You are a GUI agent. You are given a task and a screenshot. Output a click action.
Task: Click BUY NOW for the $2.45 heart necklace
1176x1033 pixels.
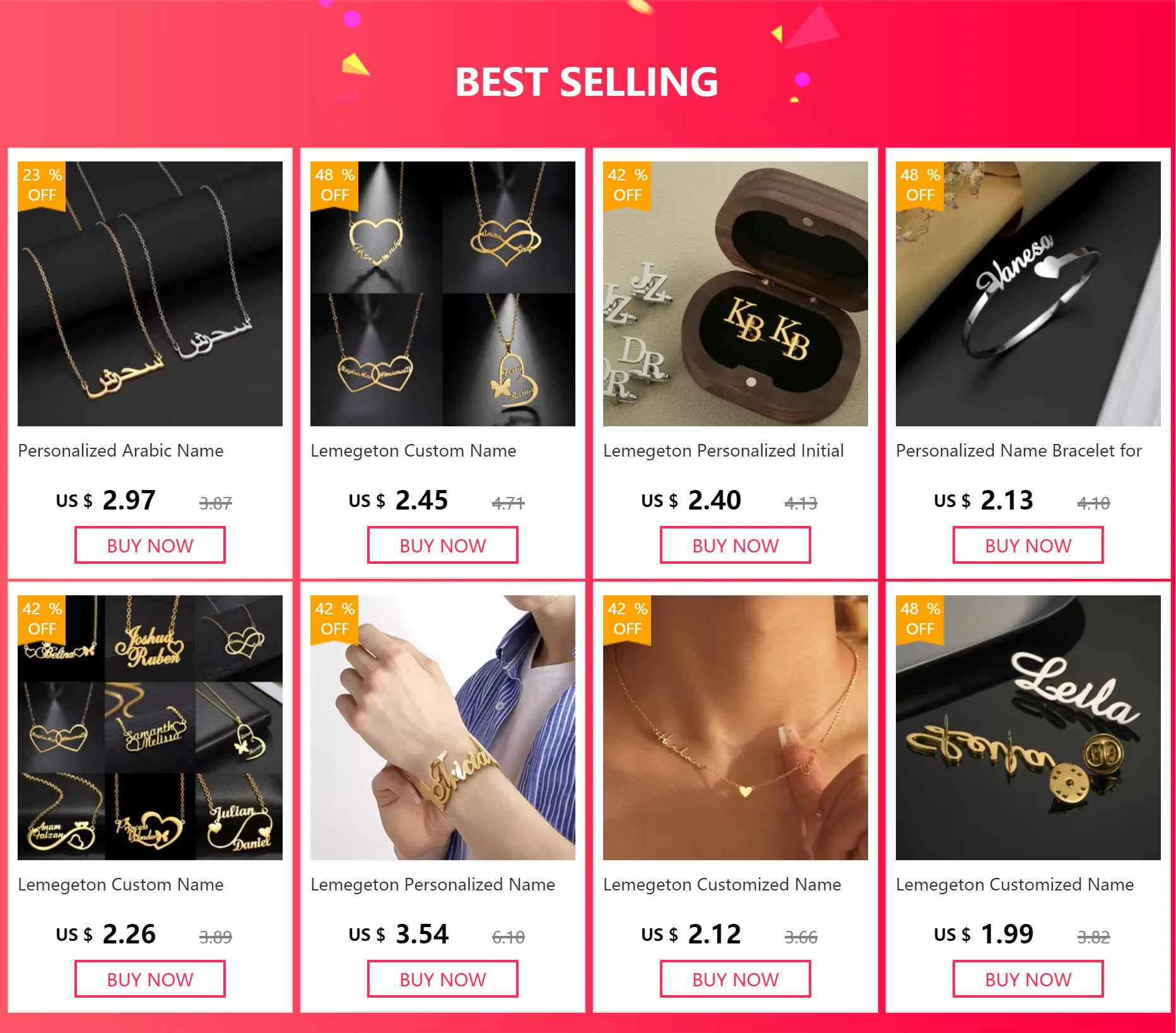443,546
